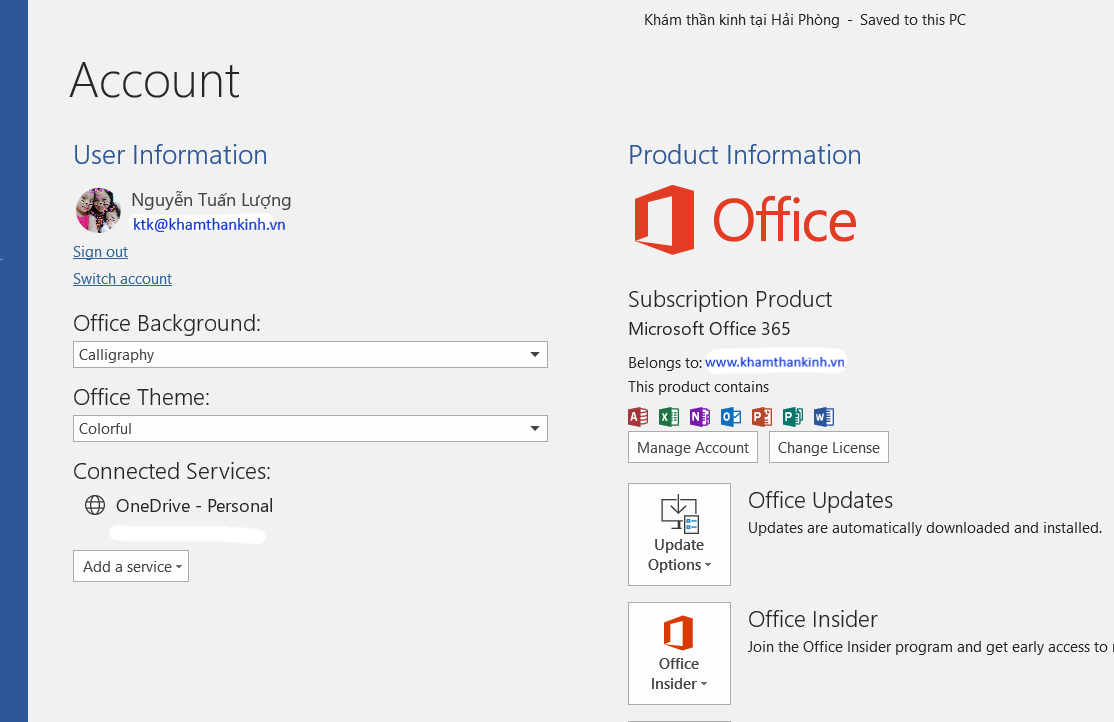The image size is (1114, 722).
Task: Open Update Options menu
Action: click(x=679, y=534)
